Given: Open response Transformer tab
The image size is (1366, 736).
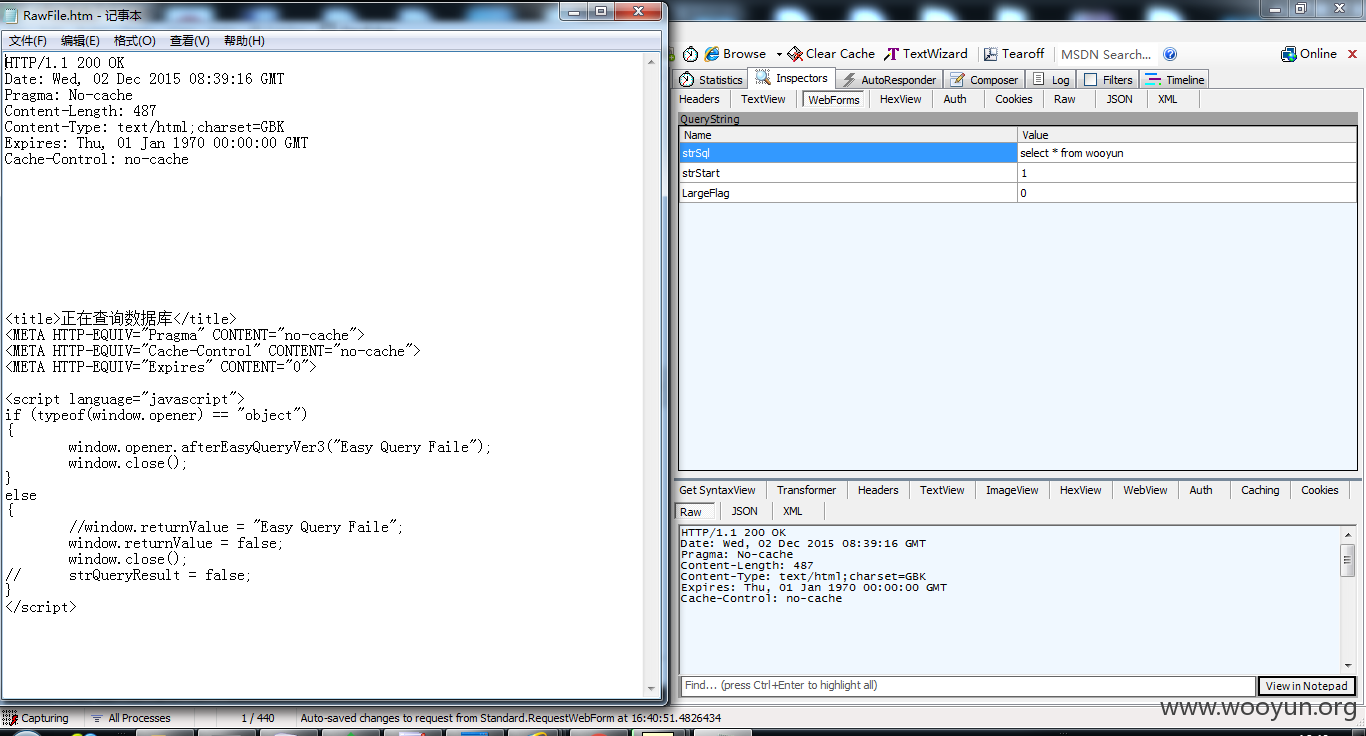Looking at the screenshot, I should [x=806, y=490].
